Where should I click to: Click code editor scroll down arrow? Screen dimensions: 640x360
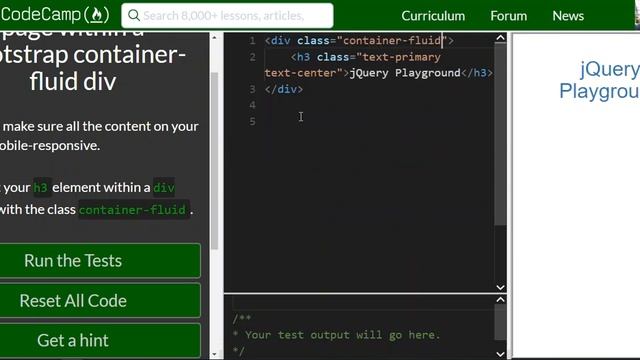500,287
